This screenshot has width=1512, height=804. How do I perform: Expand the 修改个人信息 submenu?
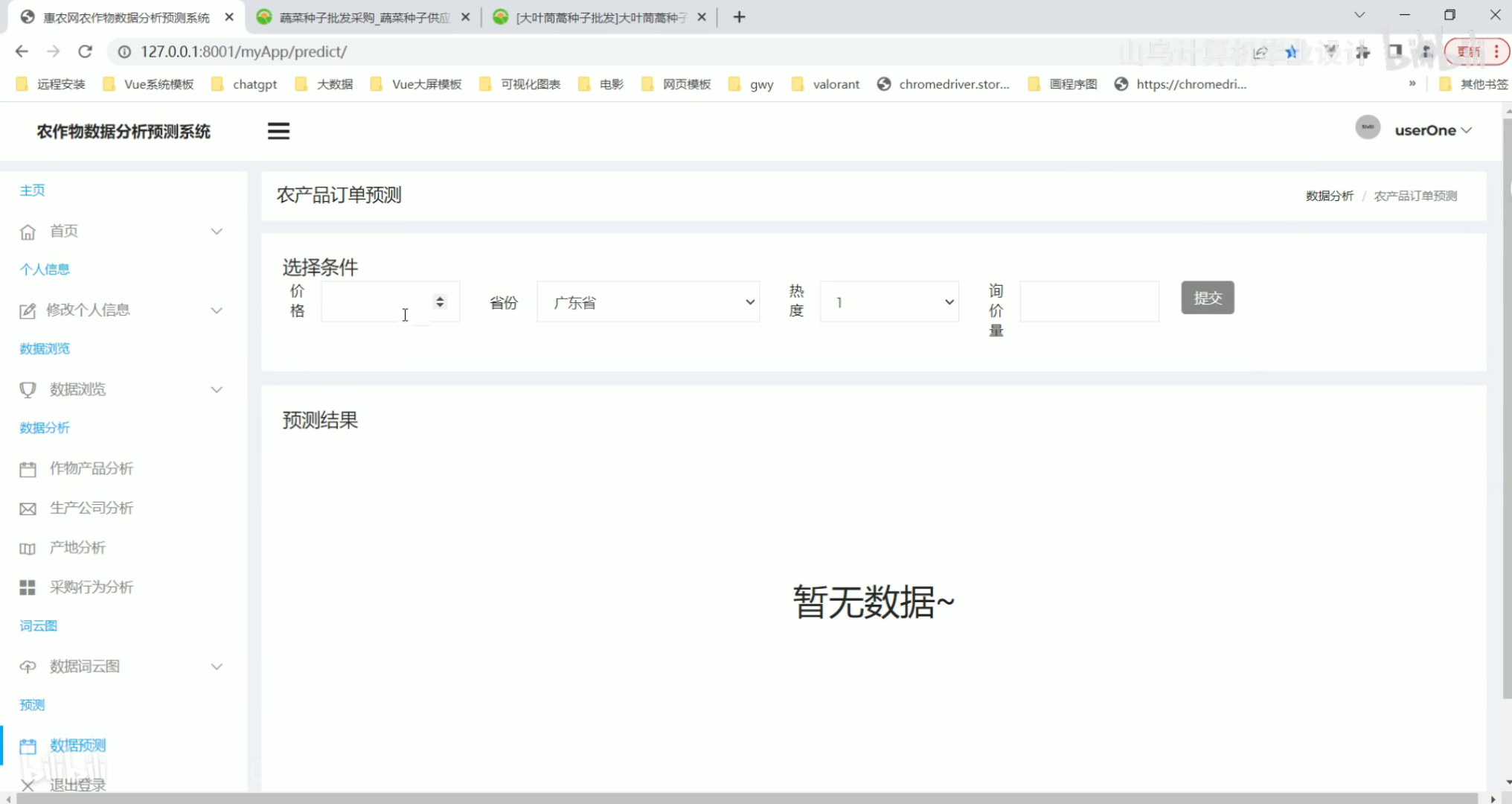pos(119,310)
